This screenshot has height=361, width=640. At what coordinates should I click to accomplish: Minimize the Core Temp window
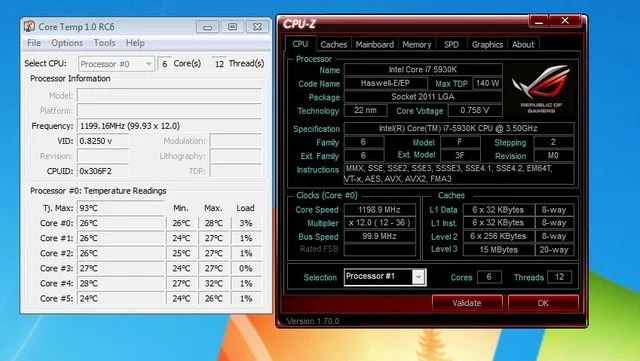point(208,27)
